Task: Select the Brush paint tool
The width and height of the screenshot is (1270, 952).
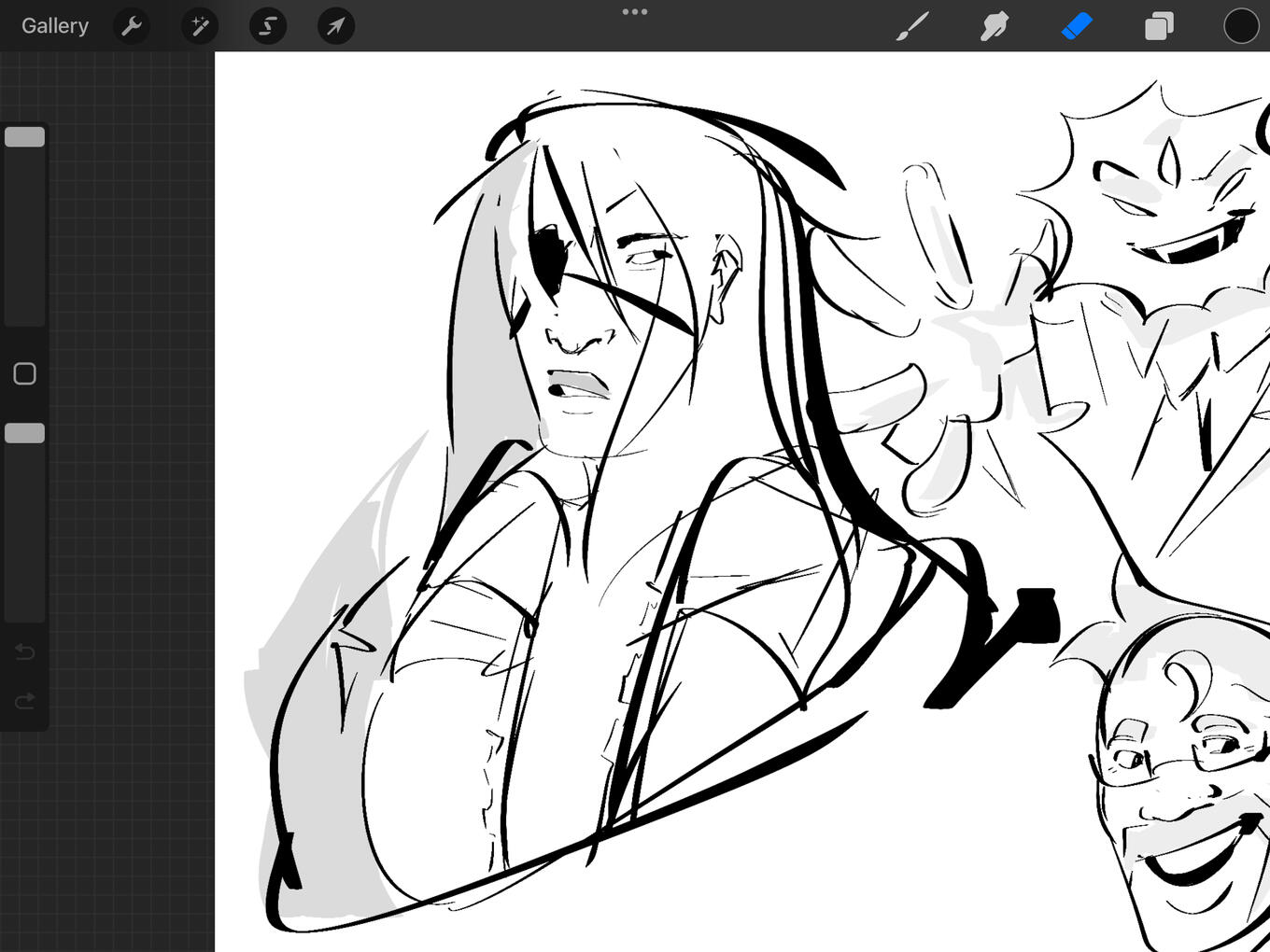Action: click(x=912, y=26)
